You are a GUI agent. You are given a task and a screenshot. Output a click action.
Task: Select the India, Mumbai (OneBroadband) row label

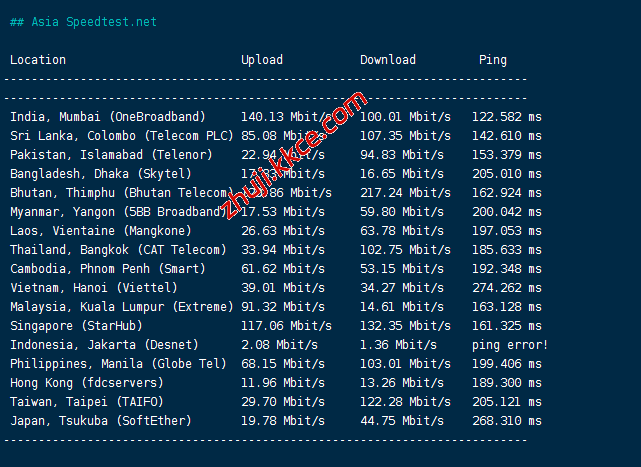[108, 117]
